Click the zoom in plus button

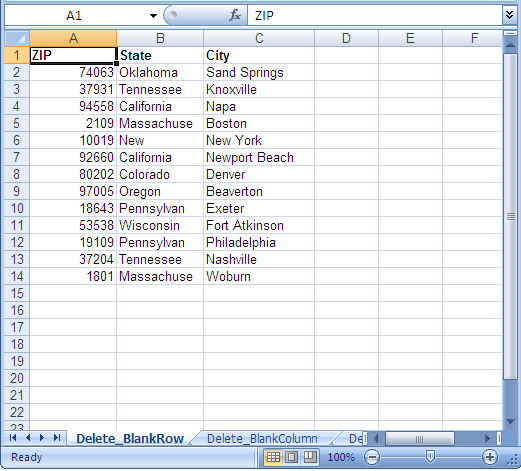[490, 457]
